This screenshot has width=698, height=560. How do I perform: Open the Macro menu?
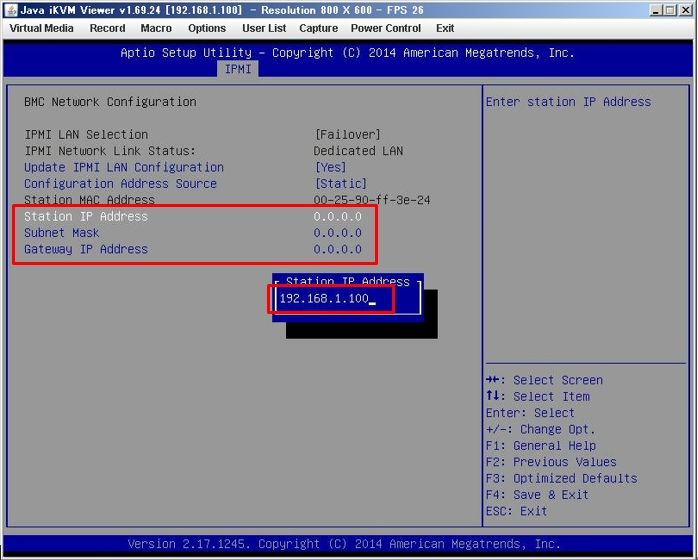(156, 28)
